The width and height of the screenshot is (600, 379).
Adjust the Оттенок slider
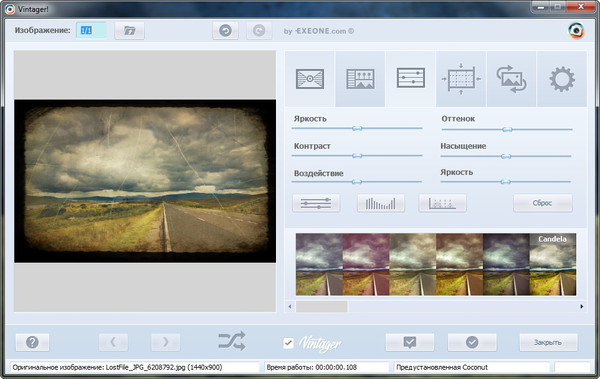pyautogui.click(x=507, y=129)
